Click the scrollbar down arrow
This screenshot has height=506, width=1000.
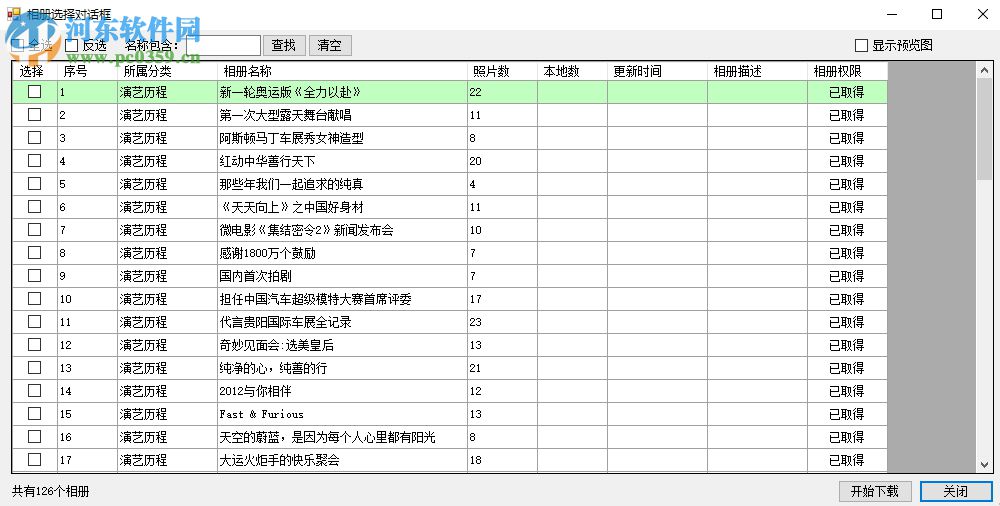tap(983, 465)
